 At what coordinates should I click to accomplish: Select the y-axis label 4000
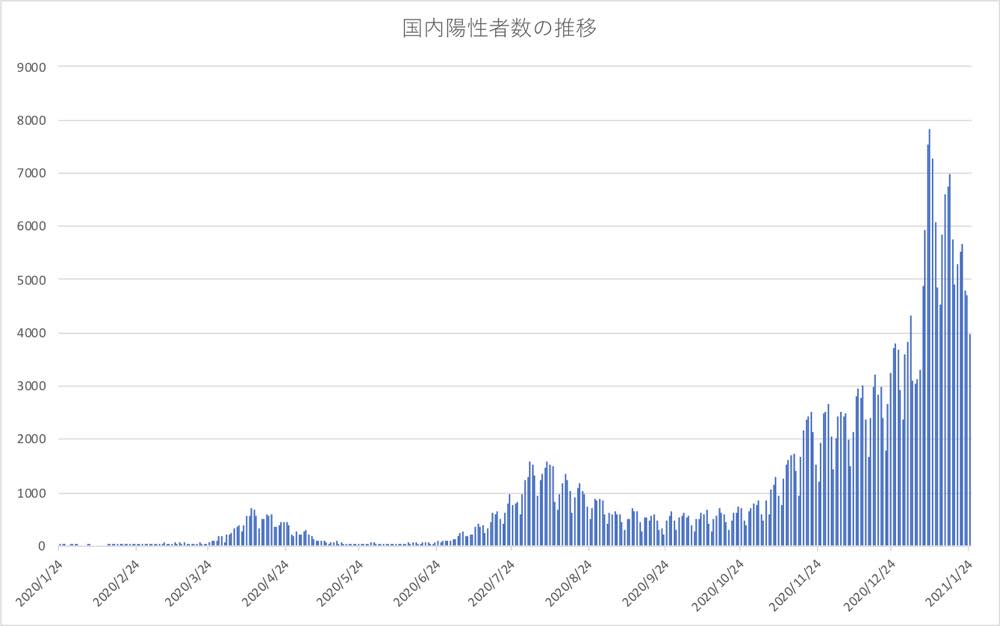pos(32,333)
